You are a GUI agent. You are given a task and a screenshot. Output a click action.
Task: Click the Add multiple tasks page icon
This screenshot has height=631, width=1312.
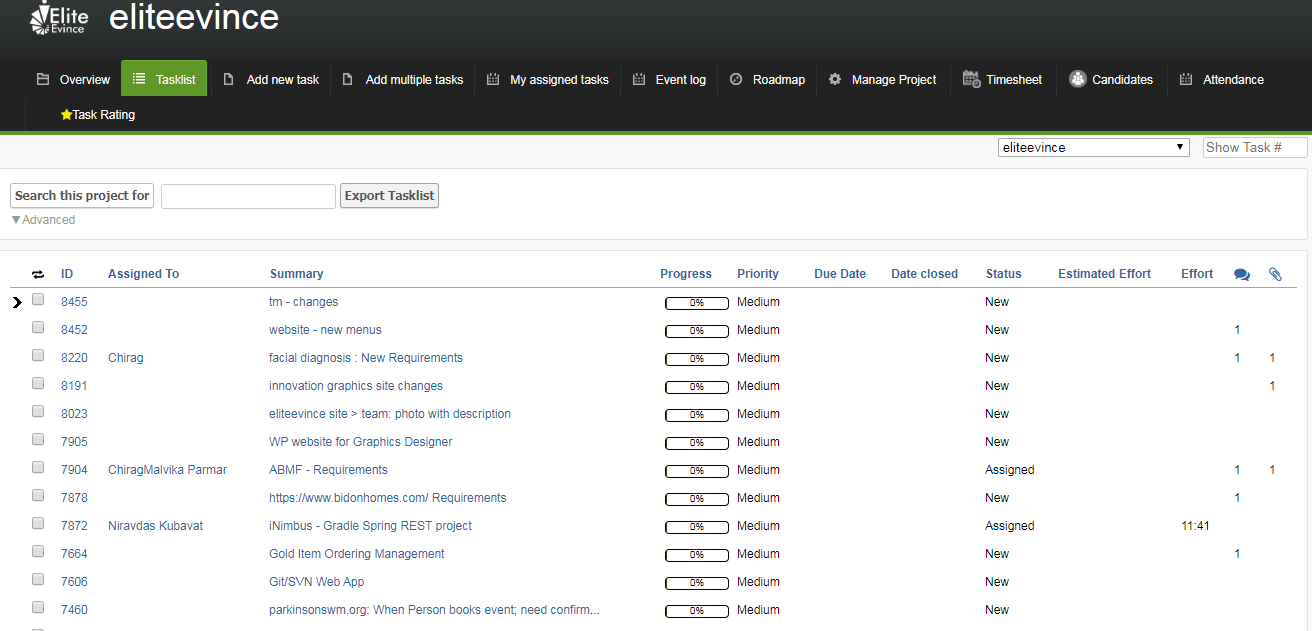tap(347, 79)
